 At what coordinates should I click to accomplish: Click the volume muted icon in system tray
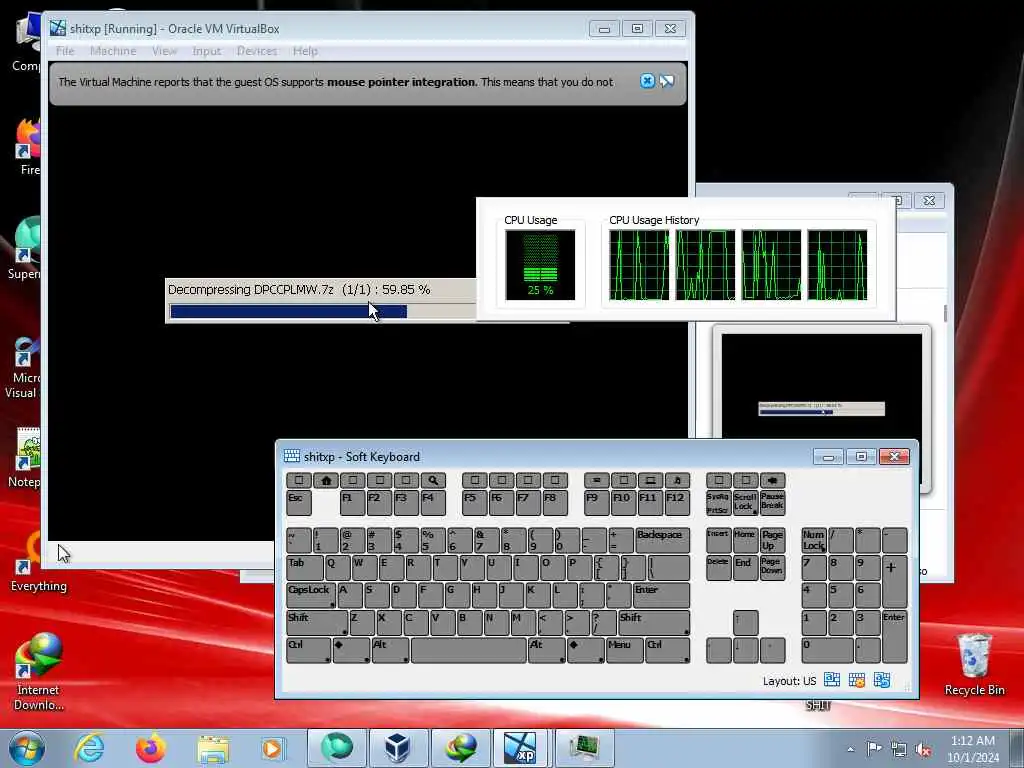(923, 750)
